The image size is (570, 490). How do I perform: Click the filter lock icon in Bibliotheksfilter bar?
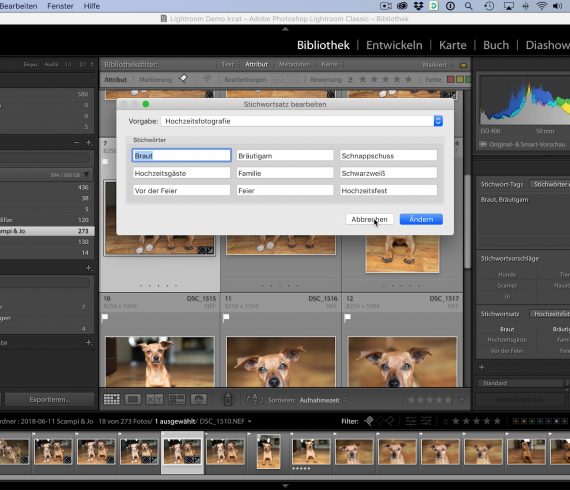[463, 65]
